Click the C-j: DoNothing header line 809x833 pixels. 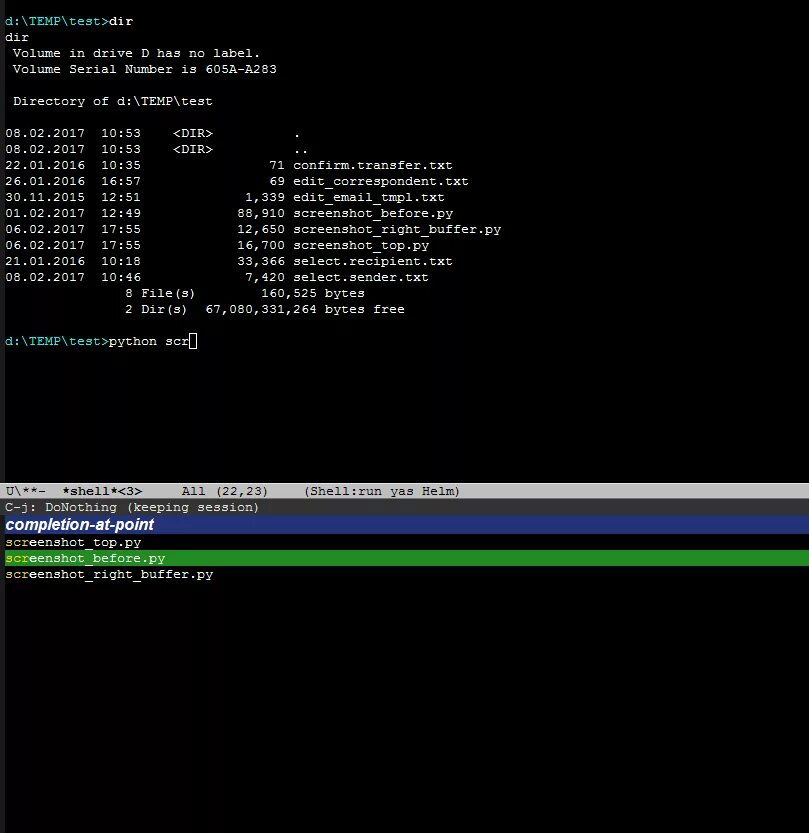tap(132, 507)
